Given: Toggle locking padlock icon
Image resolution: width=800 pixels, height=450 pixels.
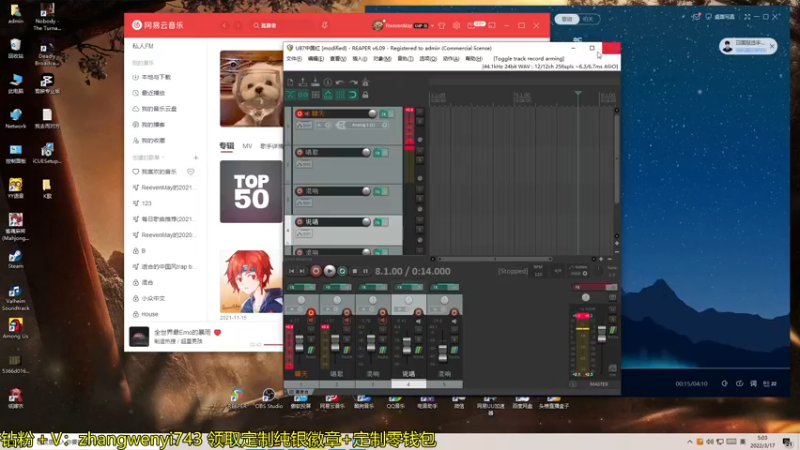Looking at the screenshot, I should pos(365,95).
